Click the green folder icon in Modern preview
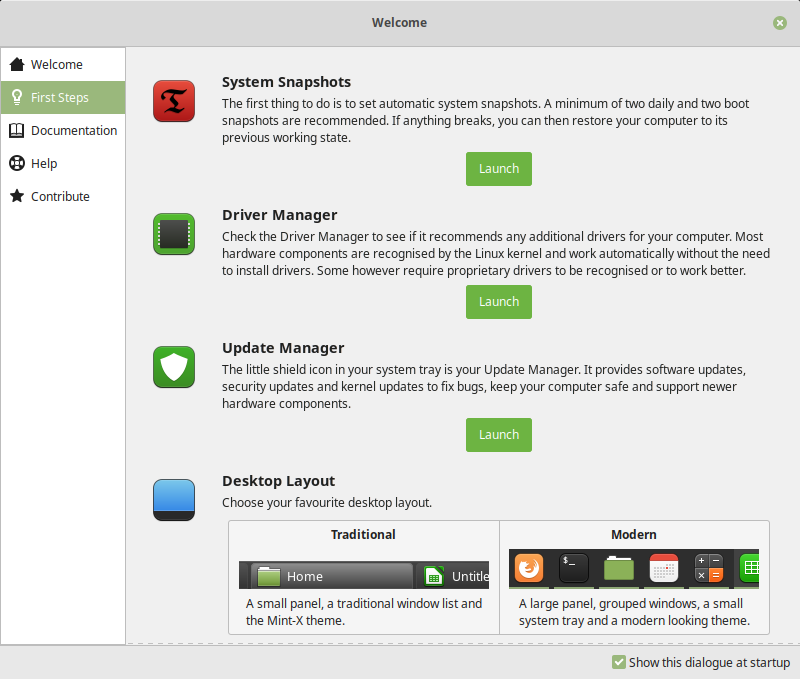Viewport: 800px width, 679px height. (x=619, y=568)
